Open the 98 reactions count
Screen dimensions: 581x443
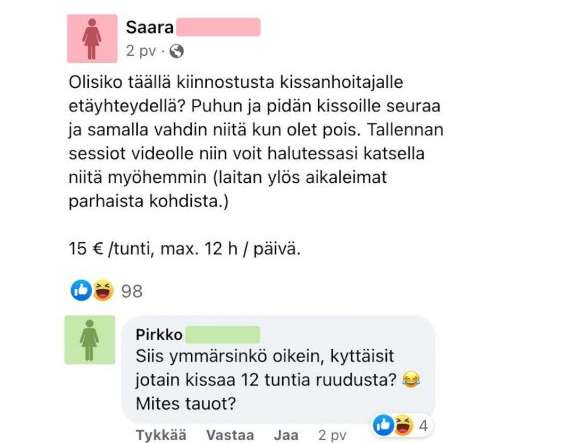click(132, 292)
